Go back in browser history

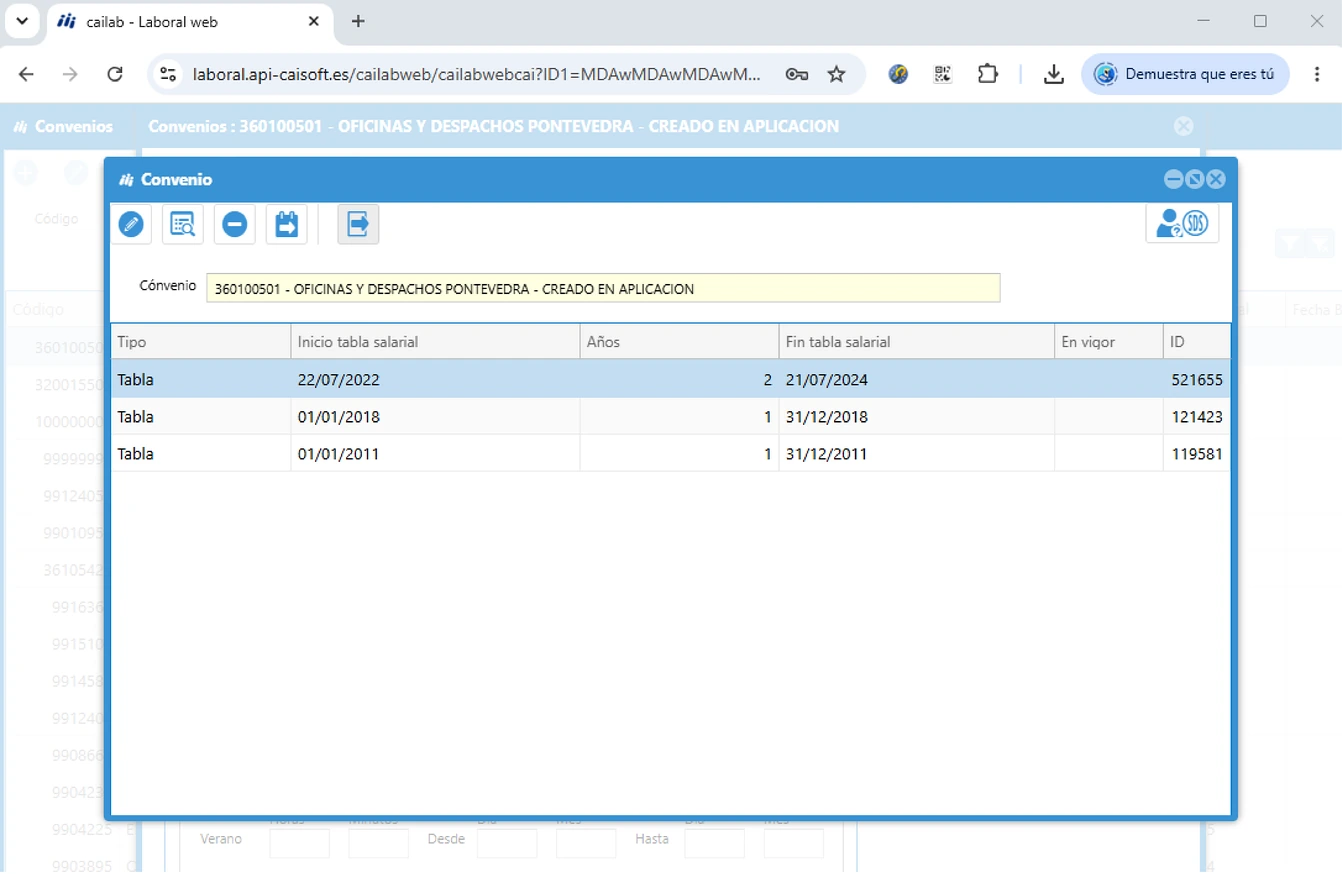pos(27,74)
